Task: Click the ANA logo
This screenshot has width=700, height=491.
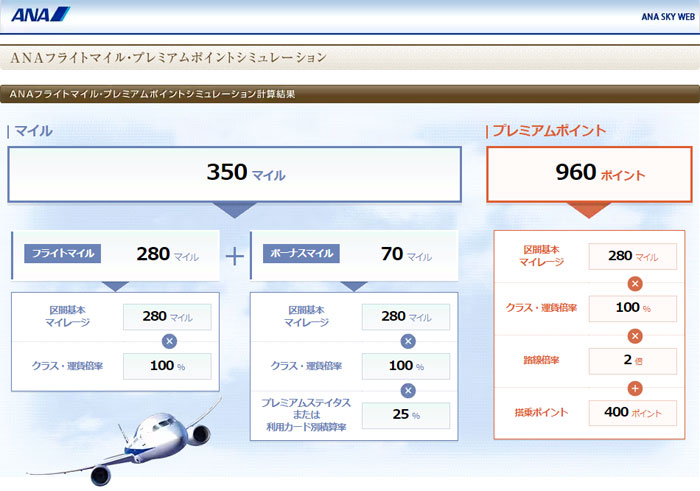Action: [x=41, y=14]
